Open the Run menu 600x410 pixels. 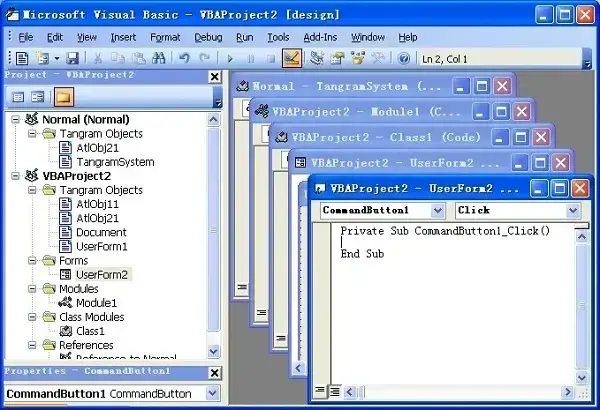[x=245, y=37]
